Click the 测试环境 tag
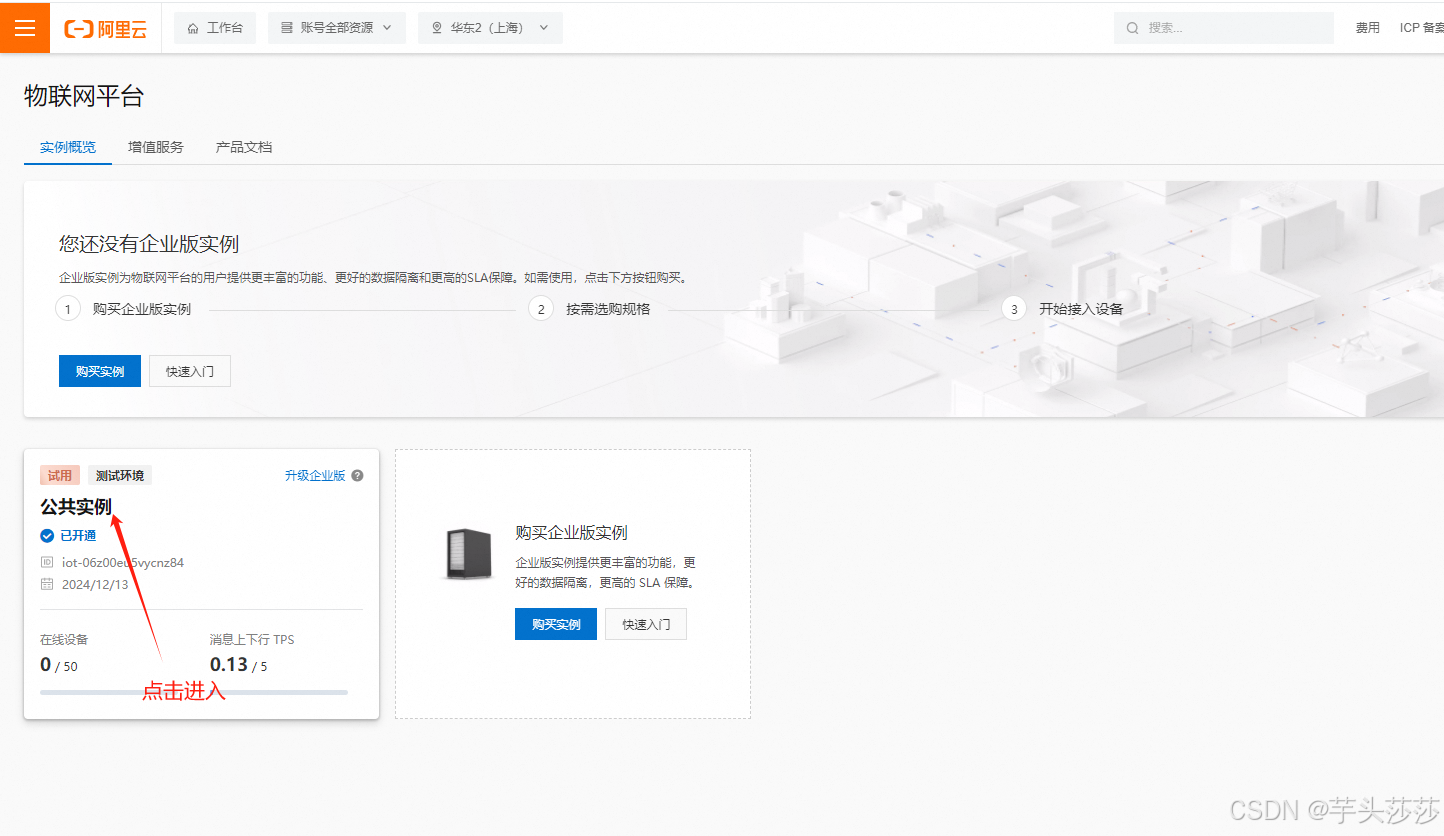 point(120,475)
